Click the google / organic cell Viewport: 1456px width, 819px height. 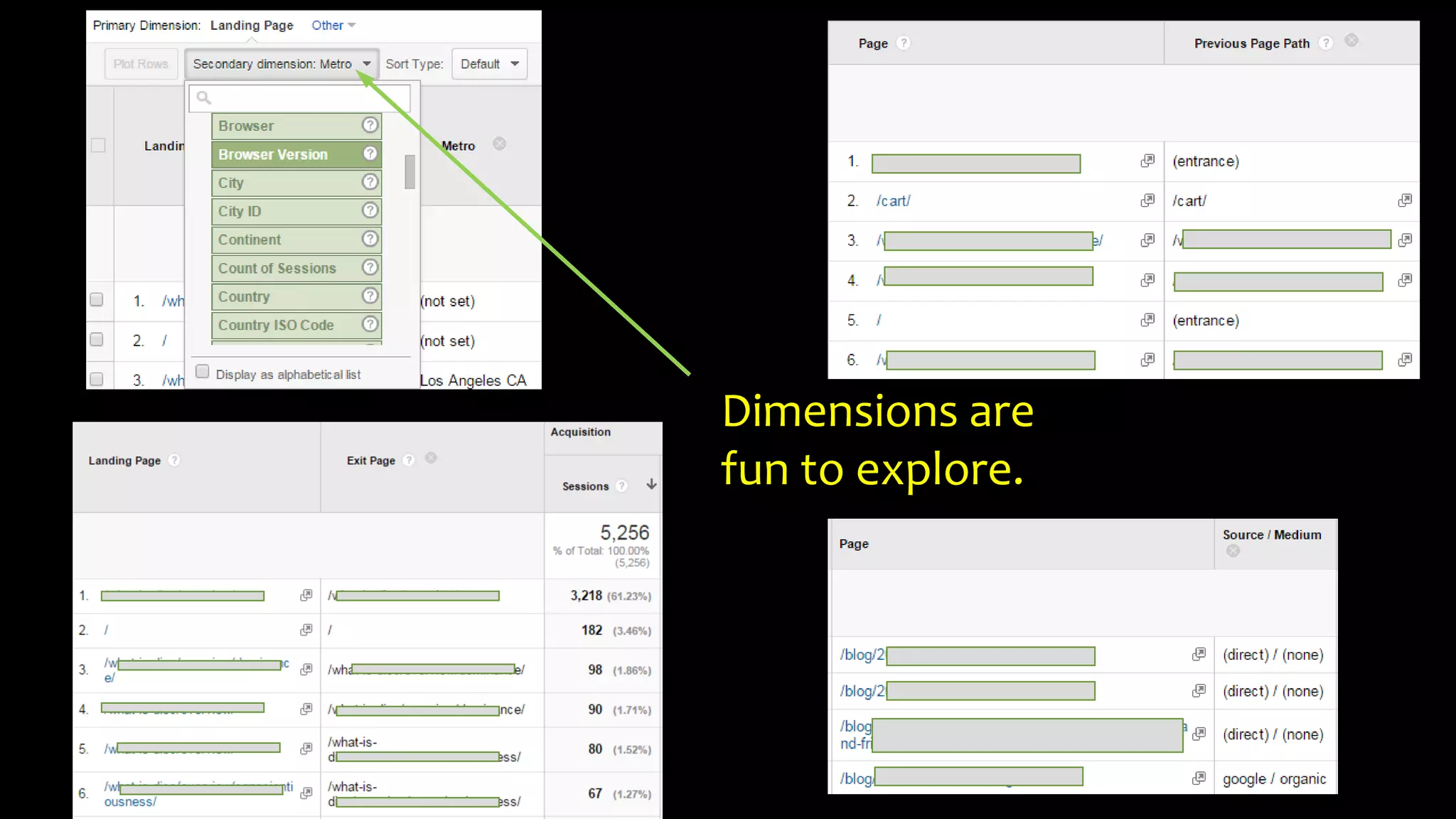pos(1274,778)
